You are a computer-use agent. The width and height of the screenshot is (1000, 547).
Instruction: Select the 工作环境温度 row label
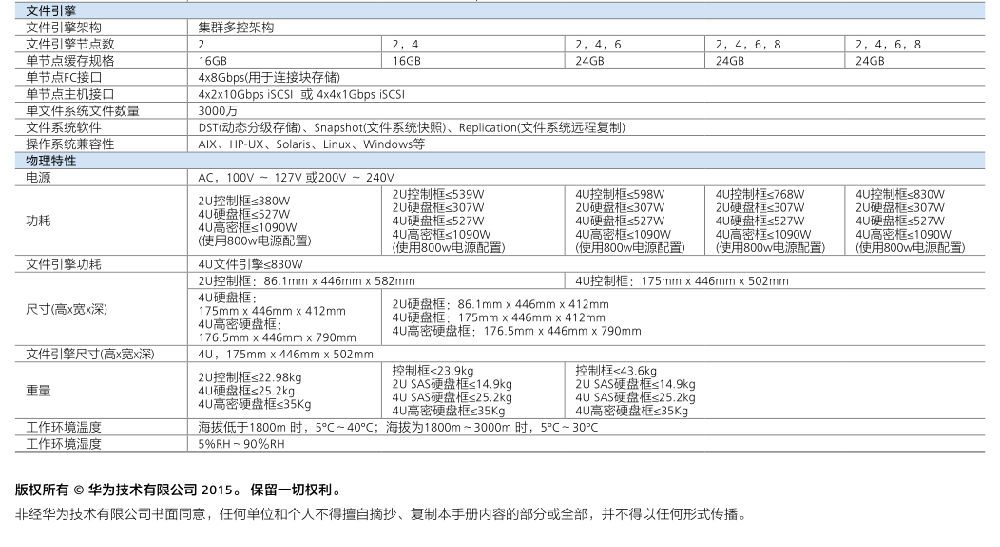tap(64, 427)
